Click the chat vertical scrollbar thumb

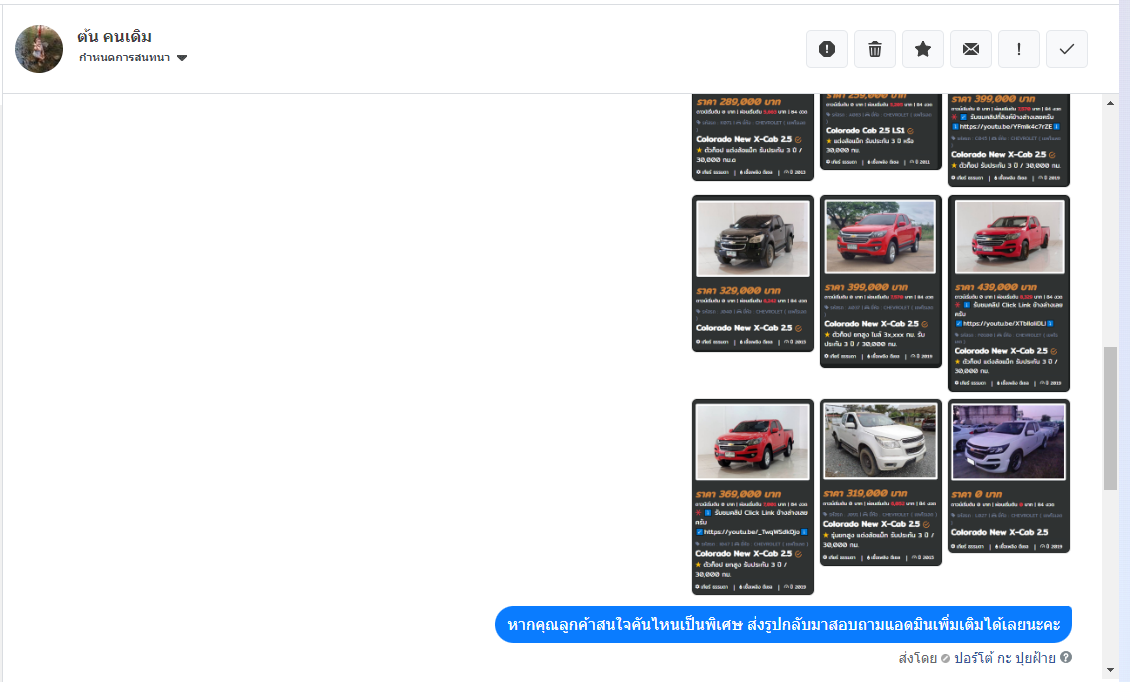1110,418
